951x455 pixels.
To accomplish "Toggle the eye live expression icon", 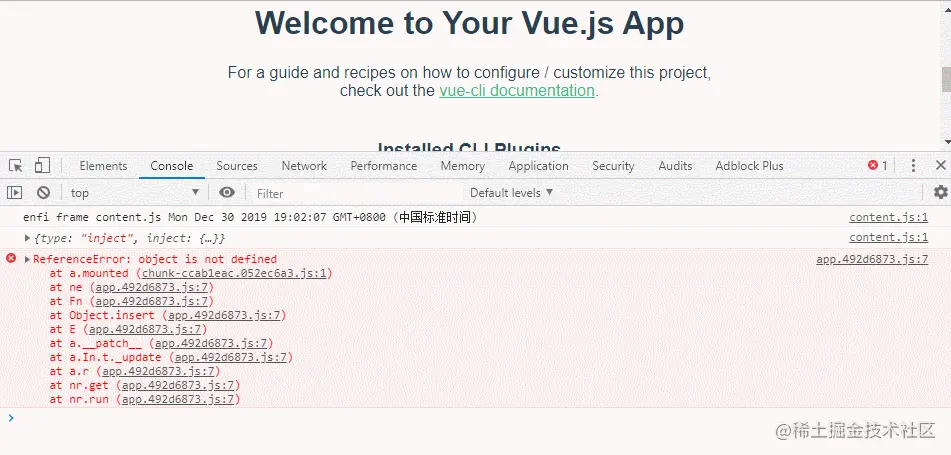I will tap(228, 193).
